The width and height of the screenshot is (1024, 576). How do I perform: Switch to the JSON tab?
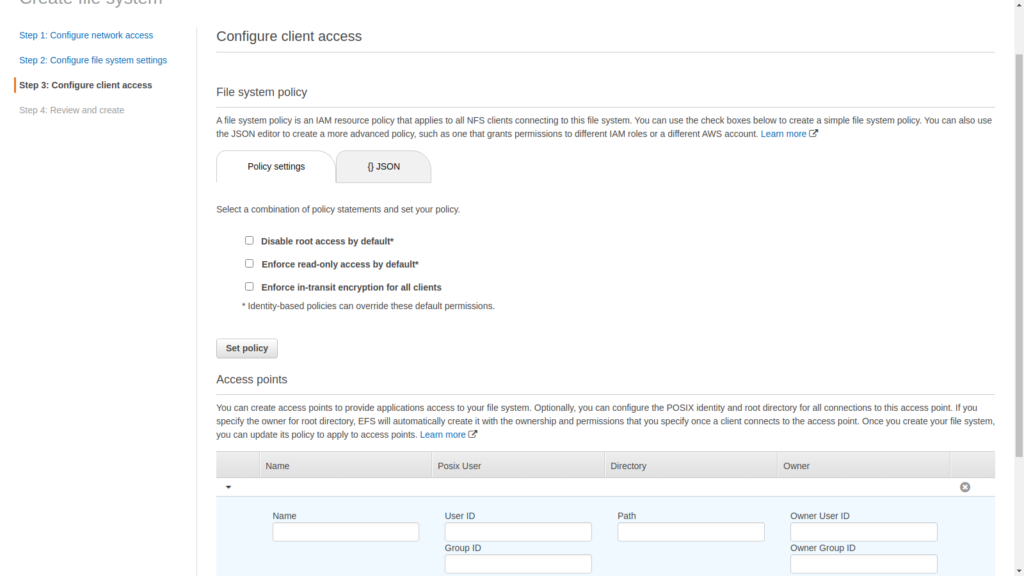pyautogui.click(x=383, y=167)
